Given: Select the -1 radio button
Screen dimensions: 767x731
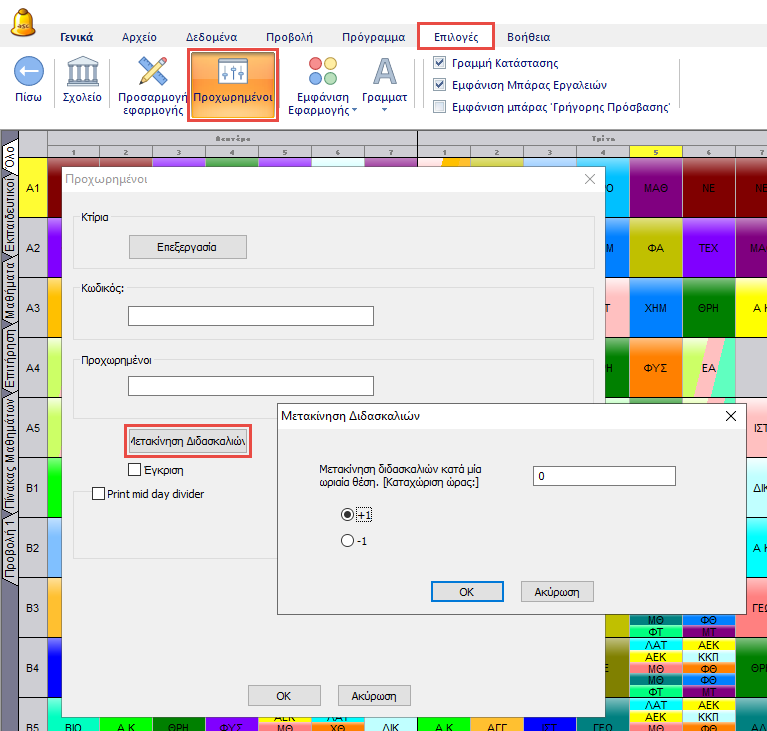Looking at the screenshot, I should point(347,541).
